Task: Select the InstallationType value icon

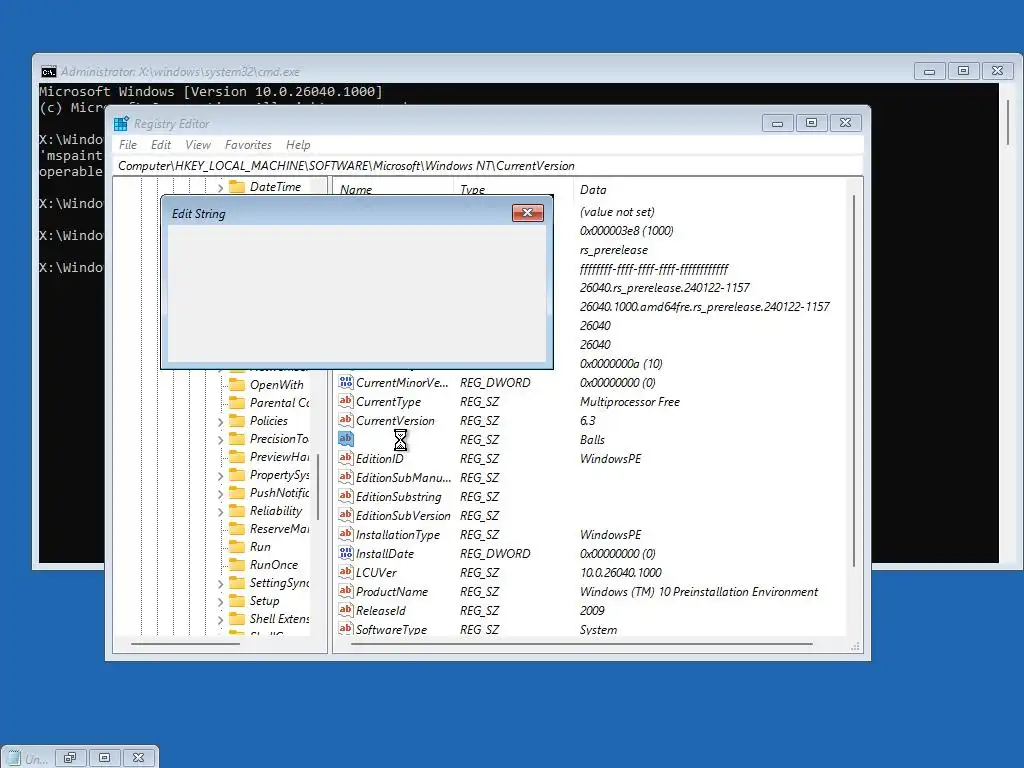Action: [x=345, y=534]
